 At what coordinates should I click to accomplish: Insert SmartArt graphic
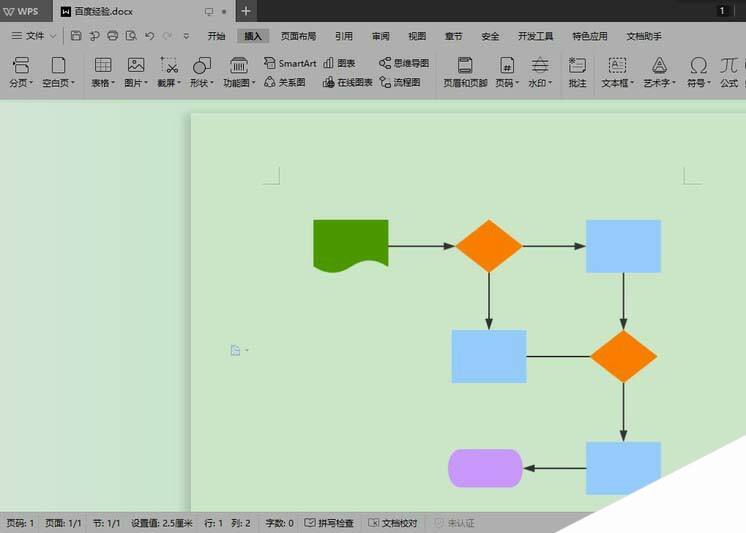[x=290, y=63]
